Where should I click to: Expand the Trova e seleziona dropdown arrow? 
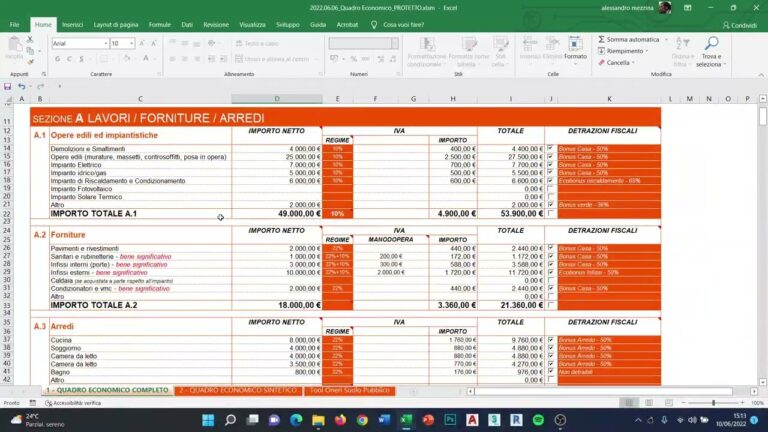pyautogui.click(x=725, y=64)
